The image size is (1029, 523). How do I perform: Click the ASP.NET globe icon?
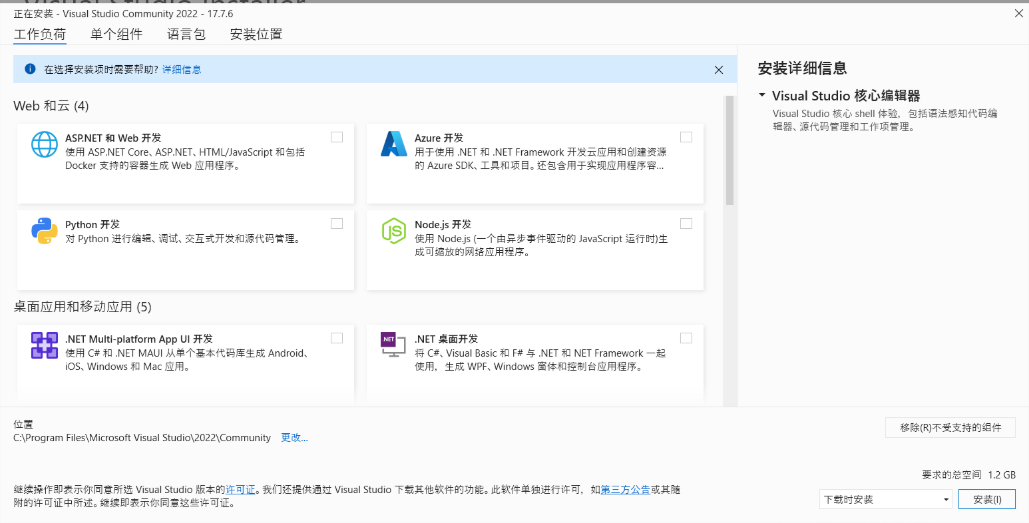[45, 144]
